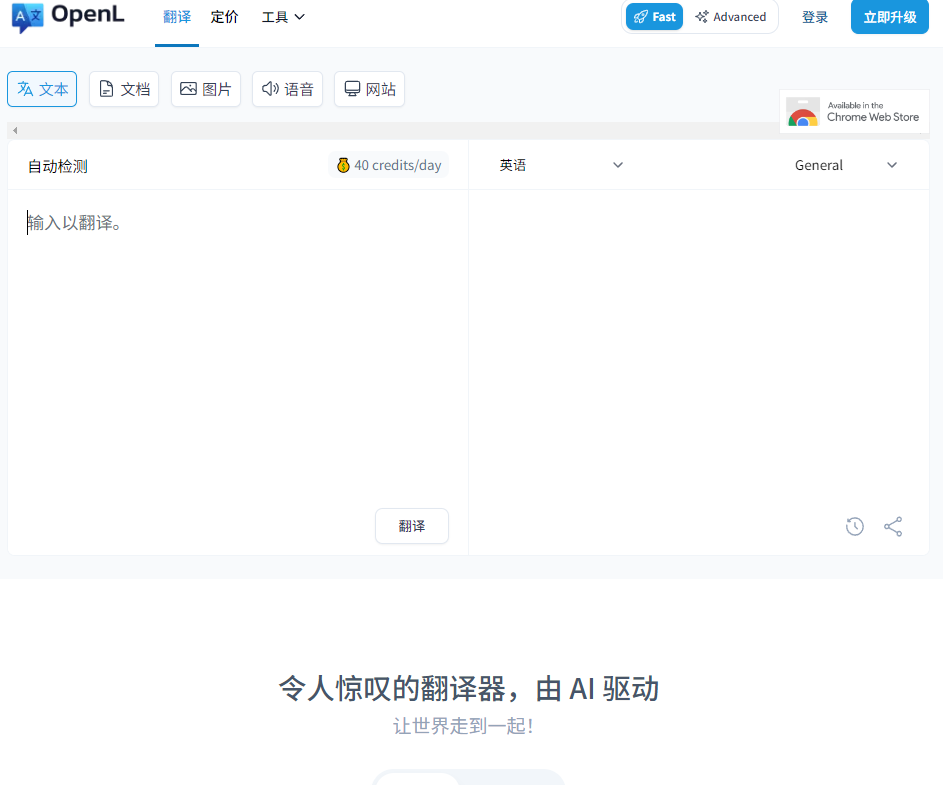The height and width of the screenshot is (785, 943).
Task: Select the 文本 text mode tab
Action: click(42, 89)
